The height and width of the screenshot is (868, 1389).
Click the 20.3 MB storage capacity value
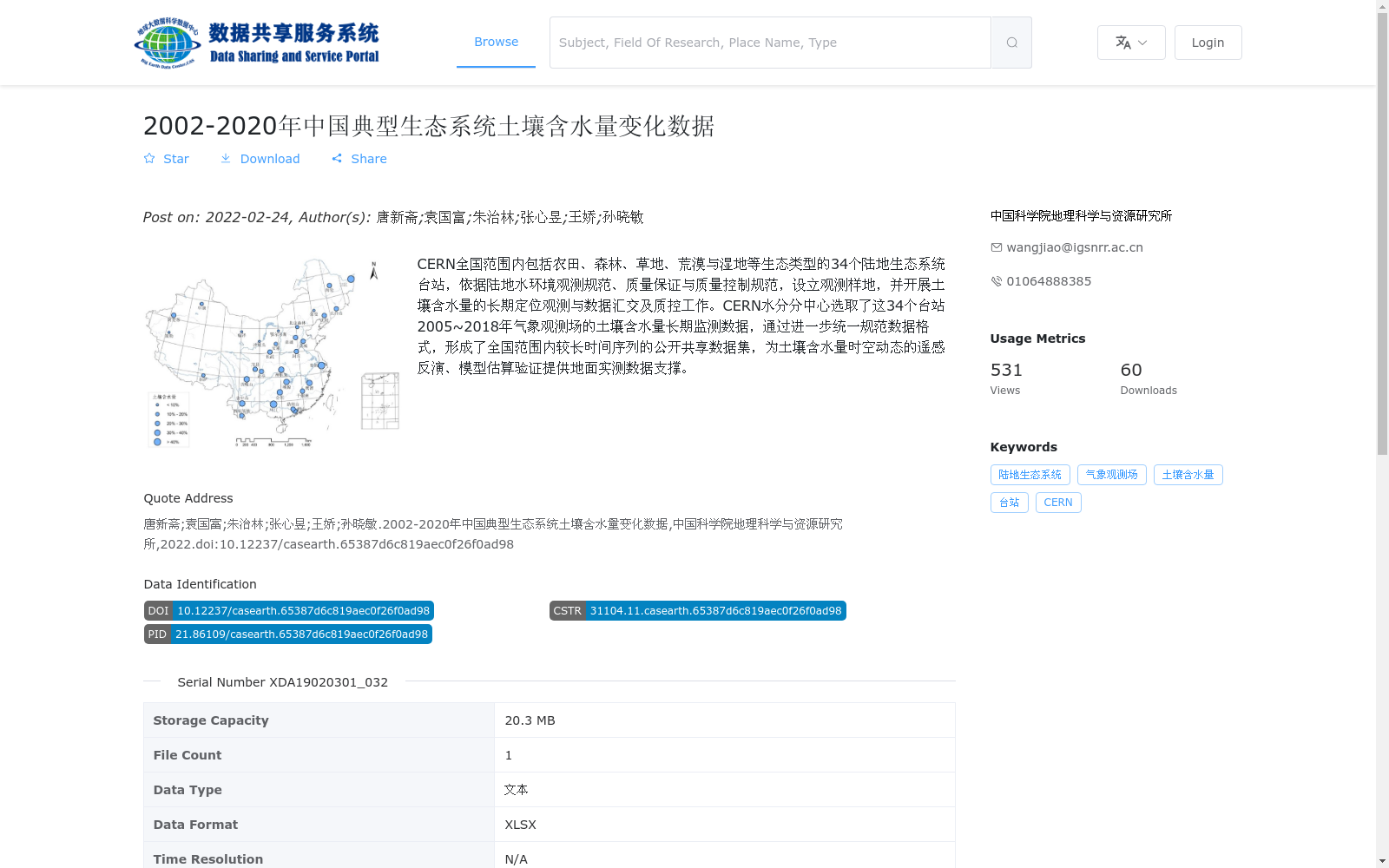click(x=530, y=720)
